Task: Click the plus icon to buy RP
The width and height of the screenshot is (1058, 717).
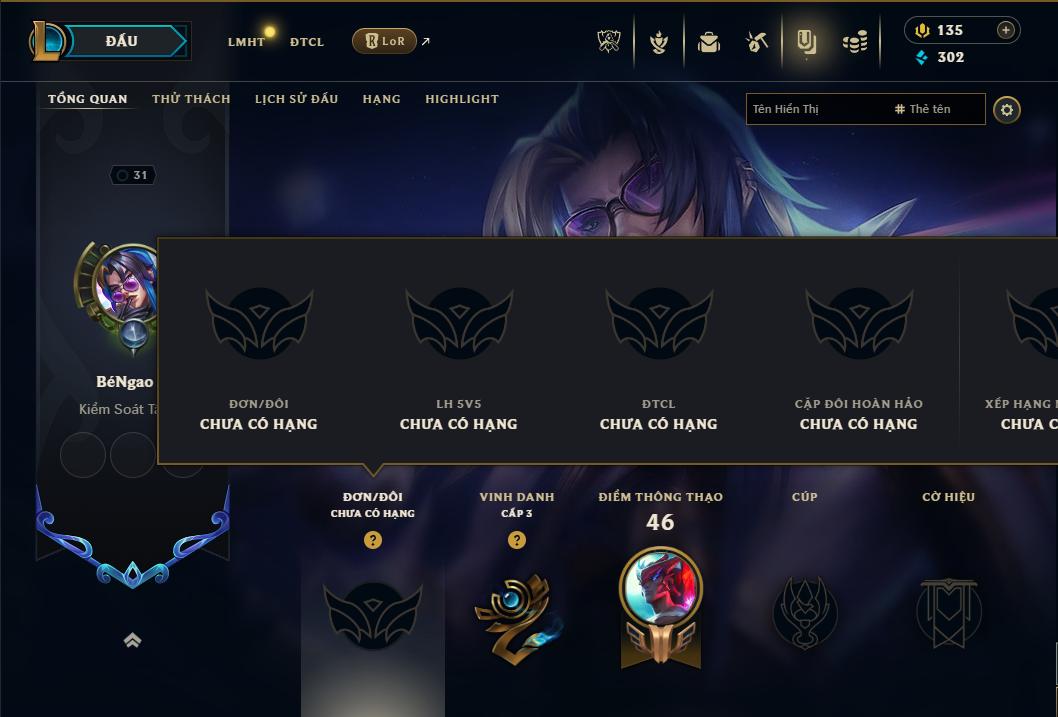Action: click(x=1005, y=30)
